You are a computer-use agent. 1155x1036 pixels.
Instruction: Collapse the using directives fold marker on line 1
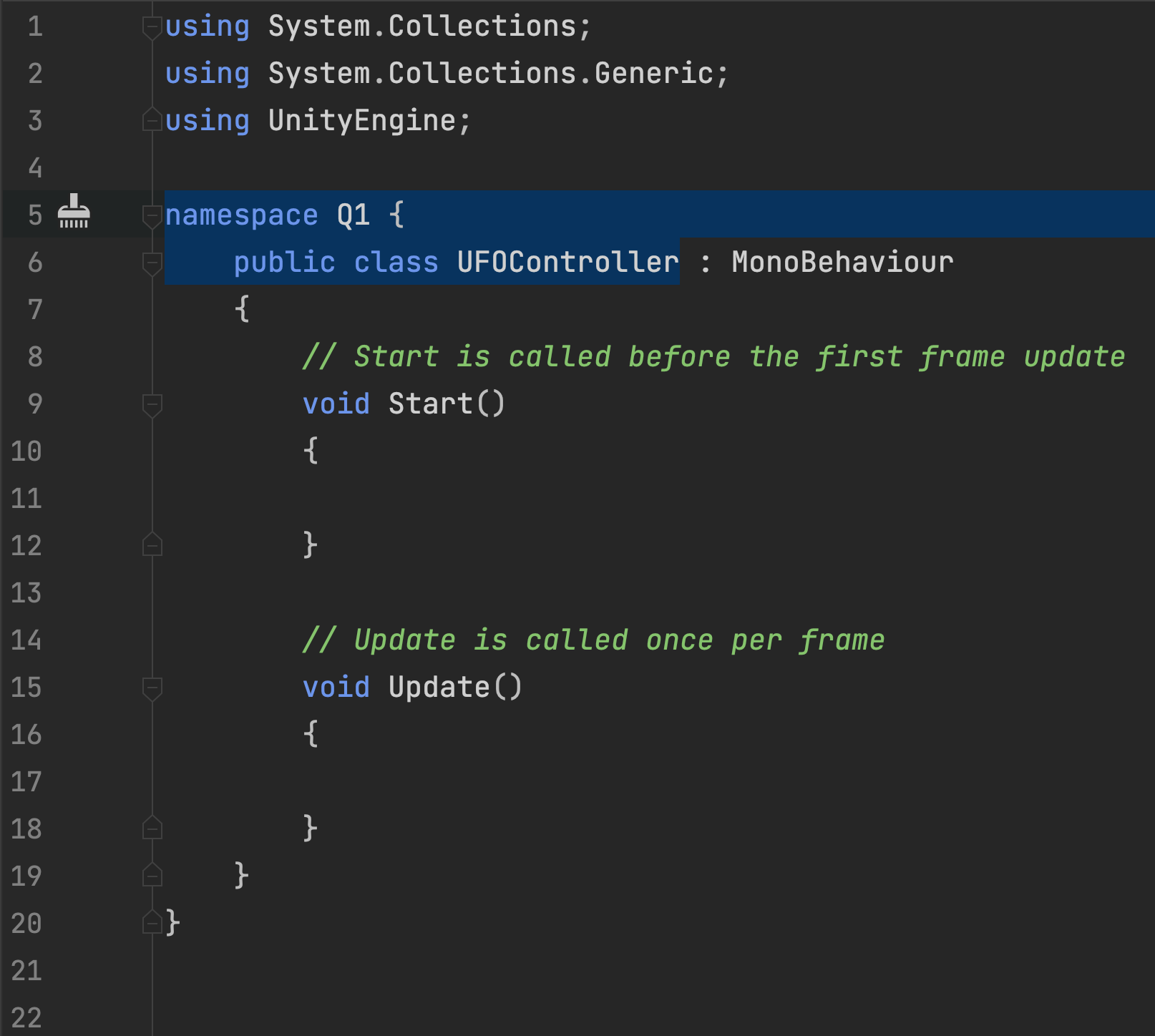pyautogui.click(x=152, y=27)
